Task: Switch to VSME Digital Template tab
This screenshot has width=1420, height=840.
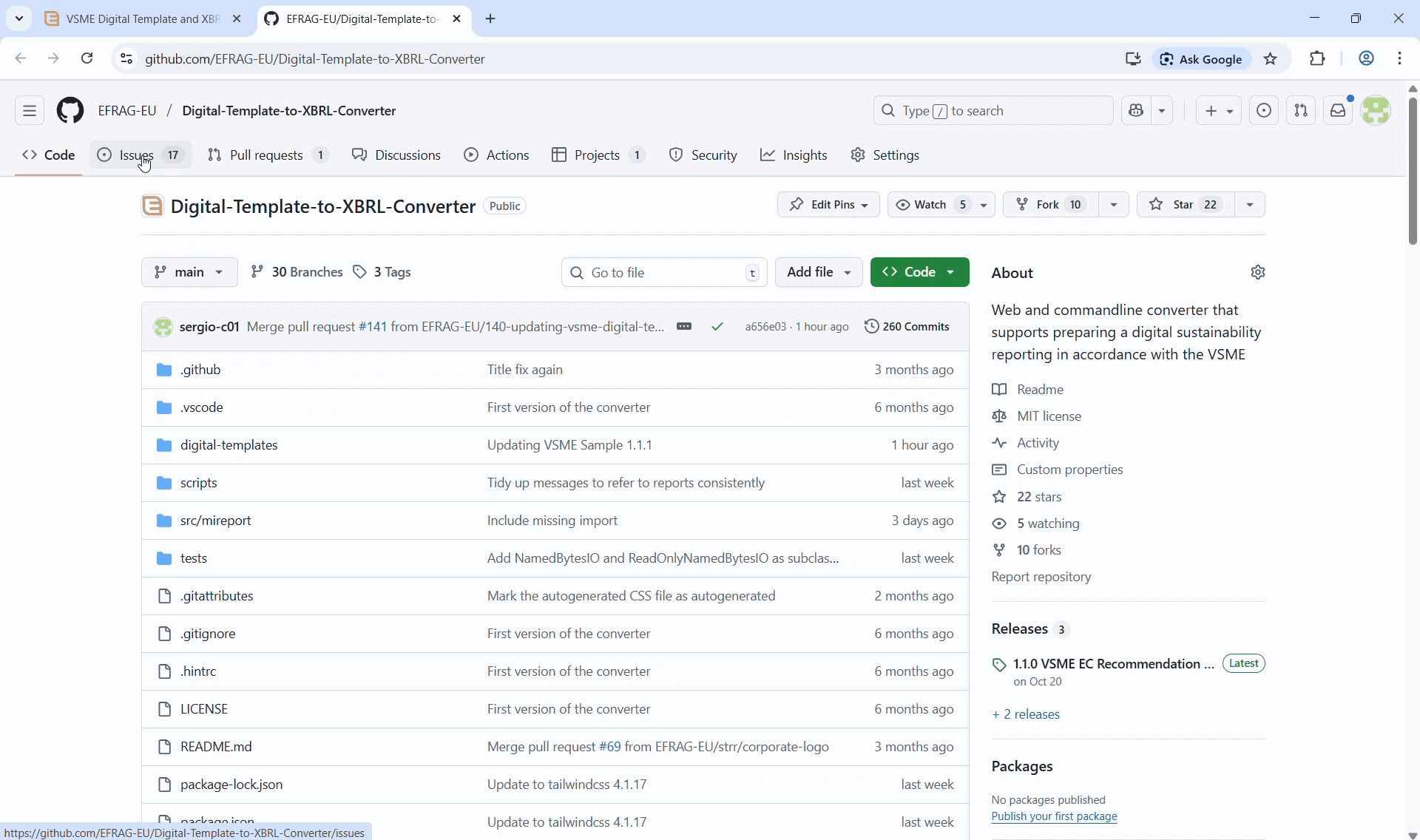Action: click(x=143, y=19)
